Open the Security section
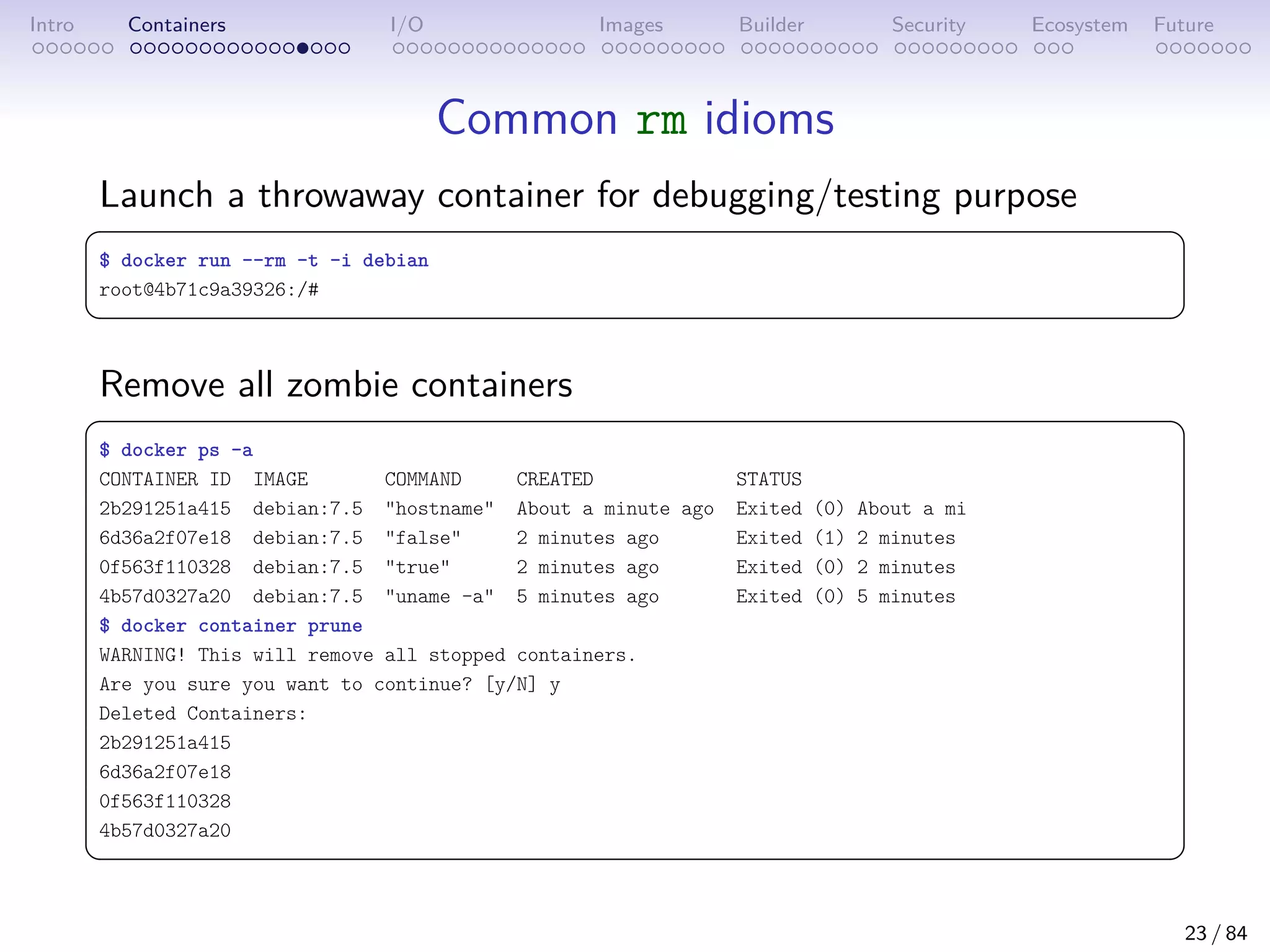Viewport: 1270px width, 952px height. tap(928, 25)
